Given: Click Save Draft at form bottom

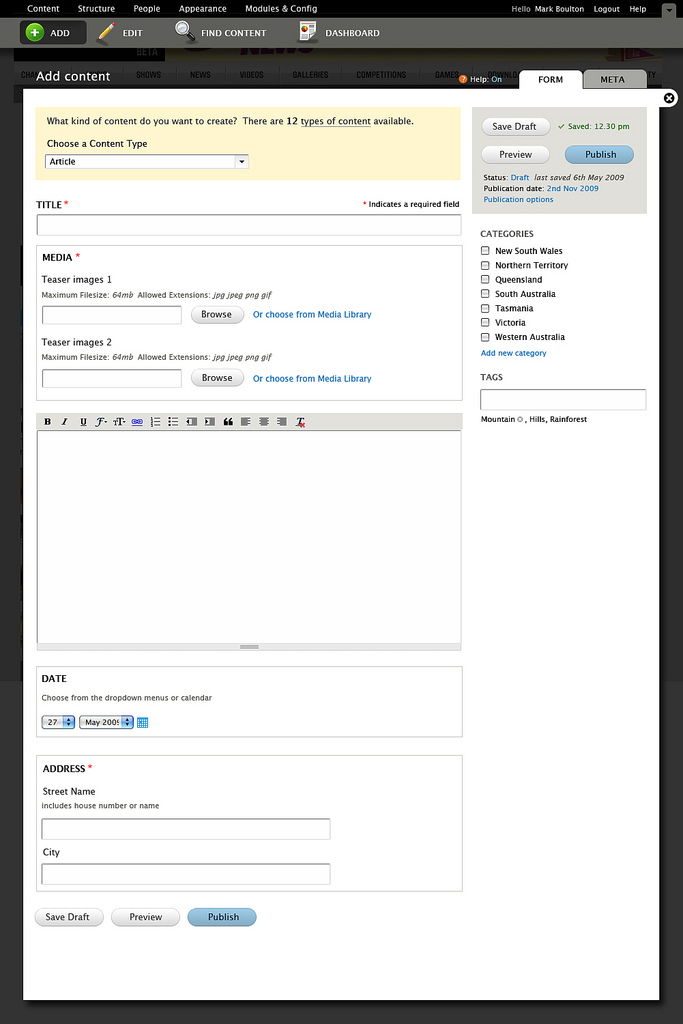Looking at the screenshot, I should pyautogui.click(x=69, y=917).
